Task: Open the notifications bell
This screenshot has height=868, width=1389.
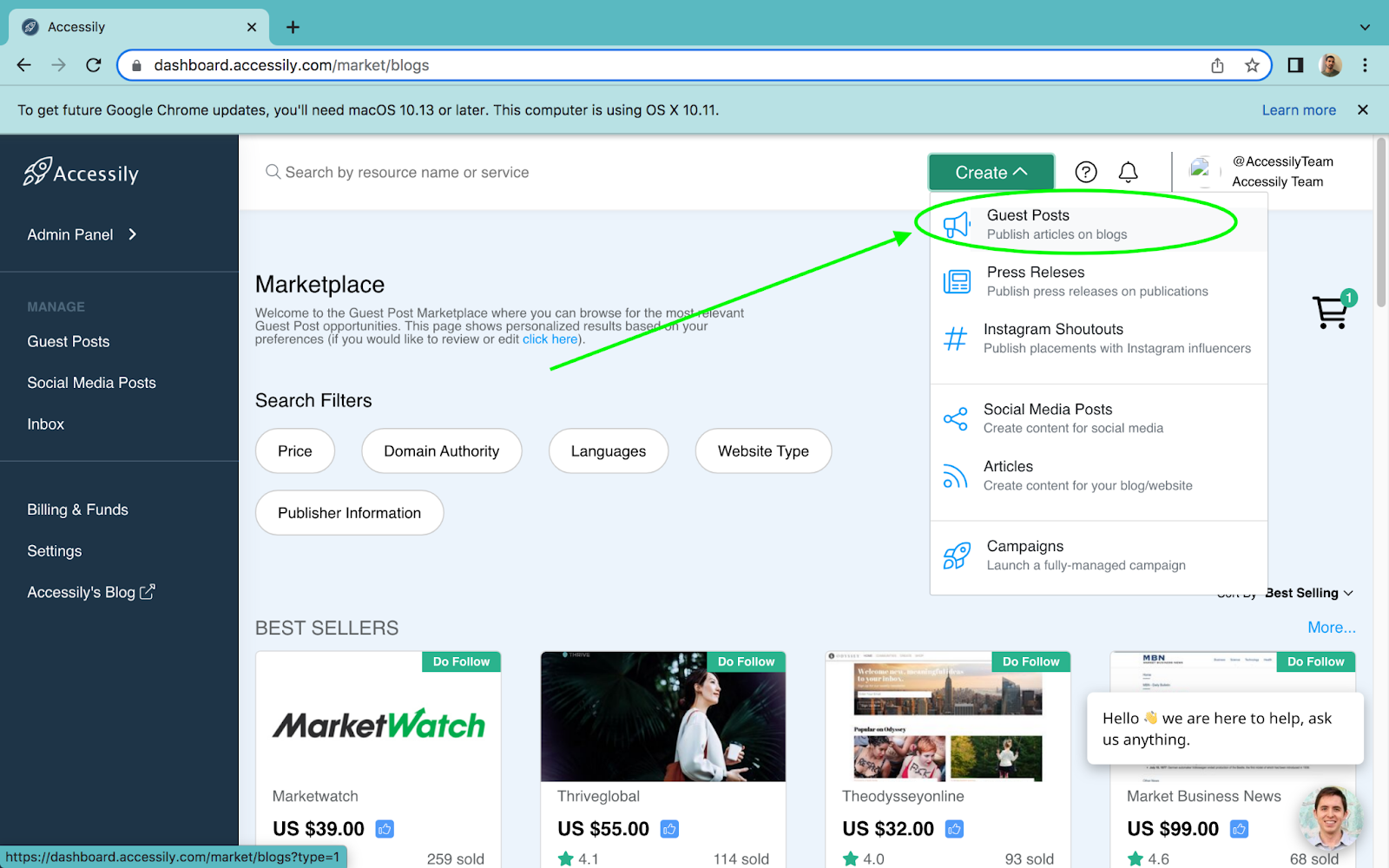Action: click(x=1128, y=172)
